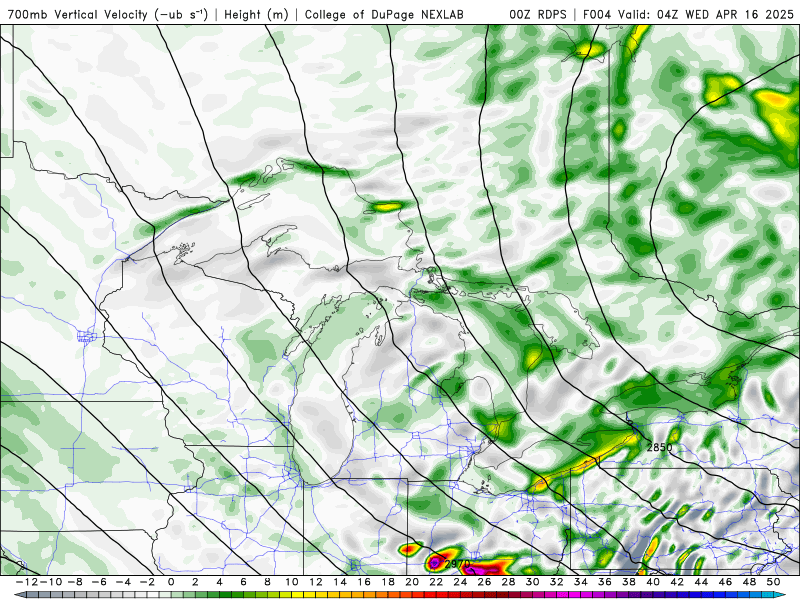Click the '6' value on the color scale
Viewport: 800px width, 600px height.
tap(243, 582)
